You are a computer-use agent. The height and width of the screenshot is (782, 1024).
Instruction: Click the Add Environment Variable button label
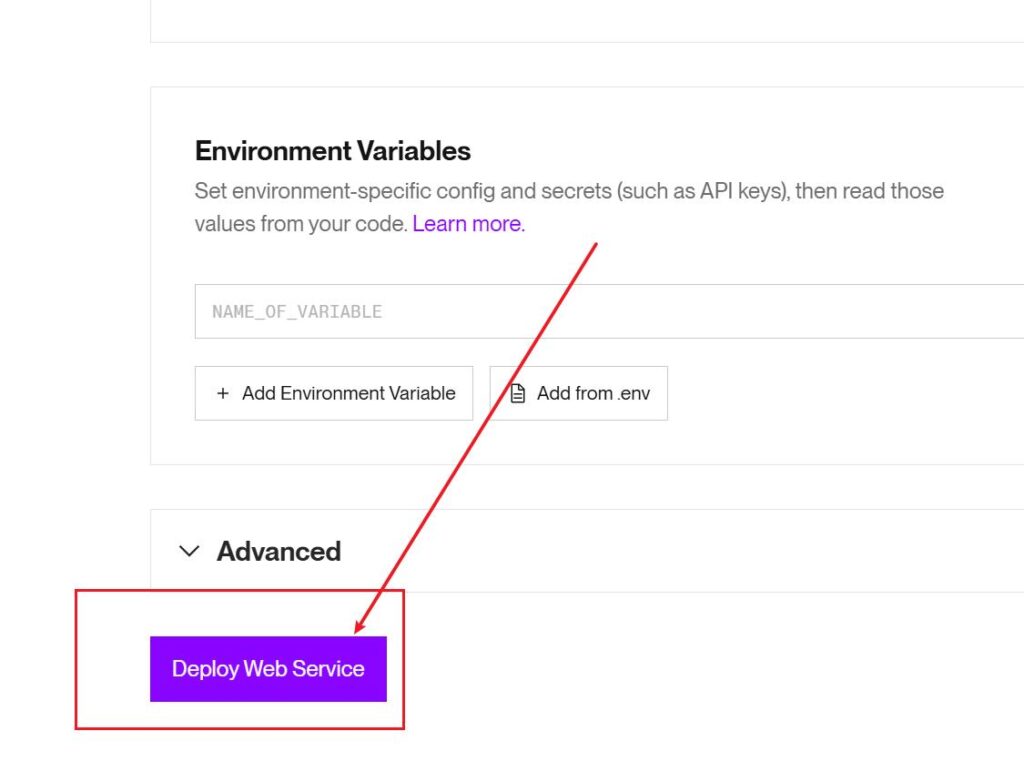tap(348, 393)
